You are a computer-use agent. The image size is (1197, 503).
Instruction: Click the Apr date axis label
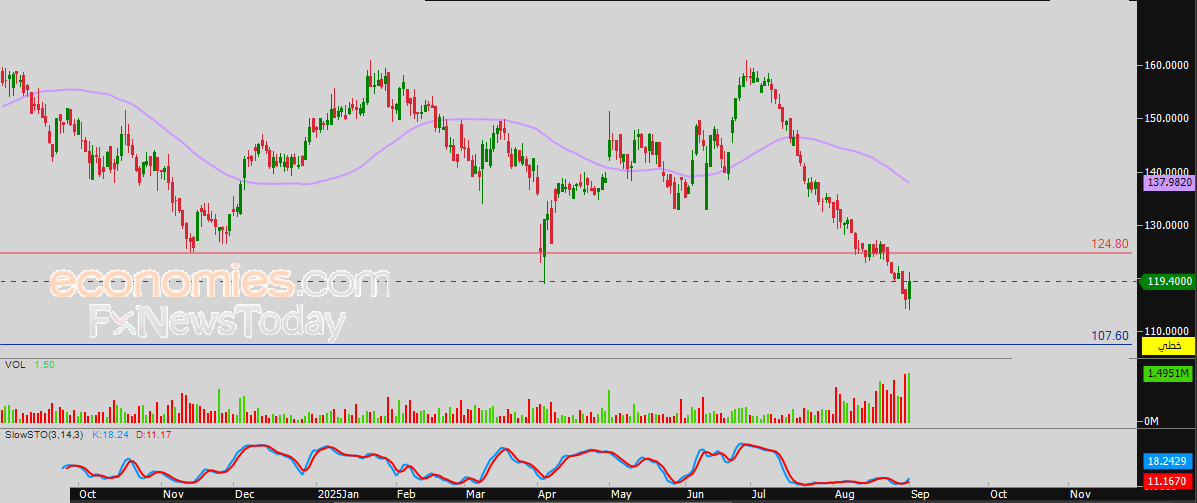[x=547, y=495]
